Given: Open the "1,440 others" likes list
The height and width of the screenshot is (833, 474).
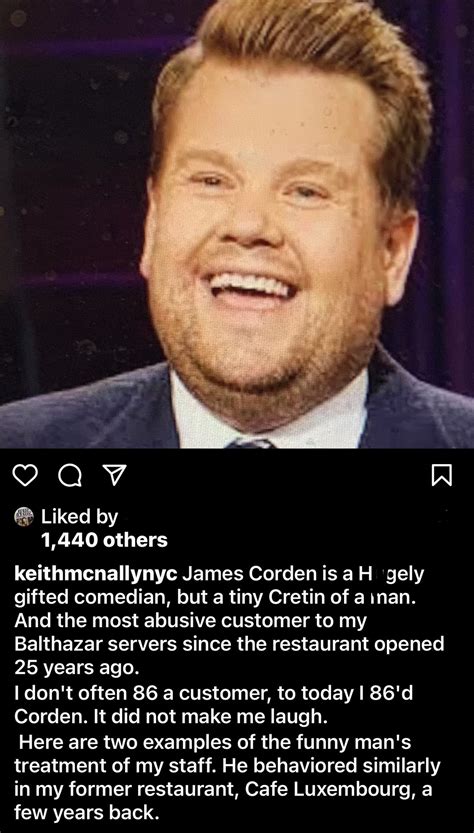Looking at the screenshot, I should (104, 540).
